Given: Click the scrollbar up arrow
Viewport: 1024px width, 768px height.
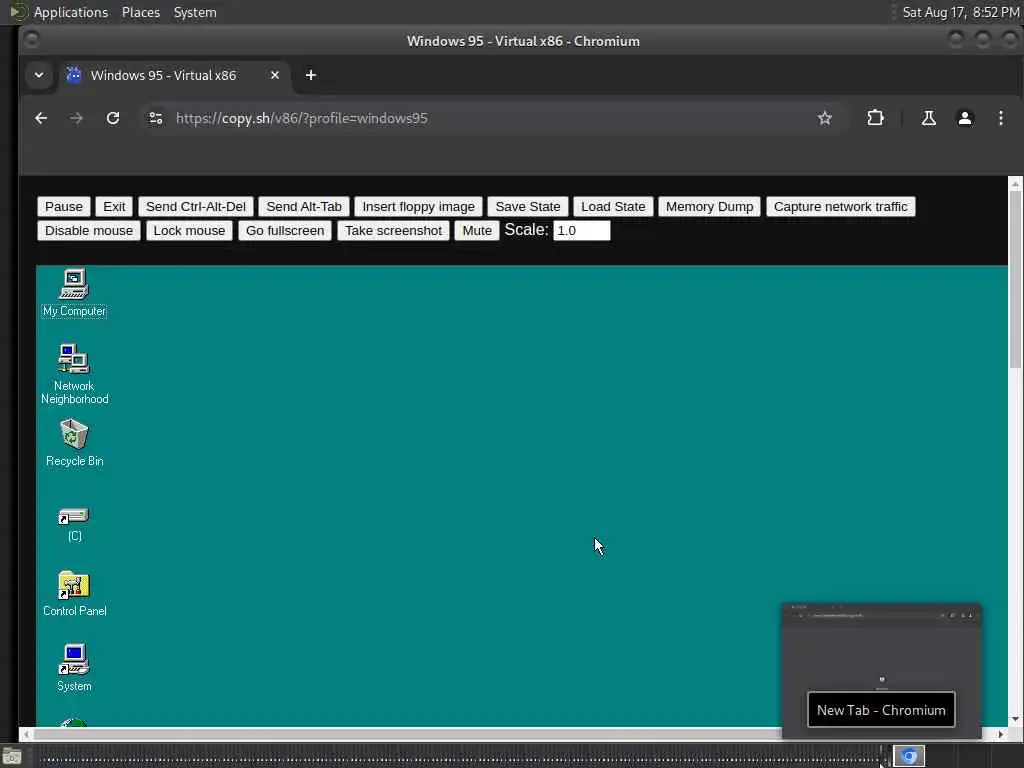Looking at the screenshot, I should 1015,184.
